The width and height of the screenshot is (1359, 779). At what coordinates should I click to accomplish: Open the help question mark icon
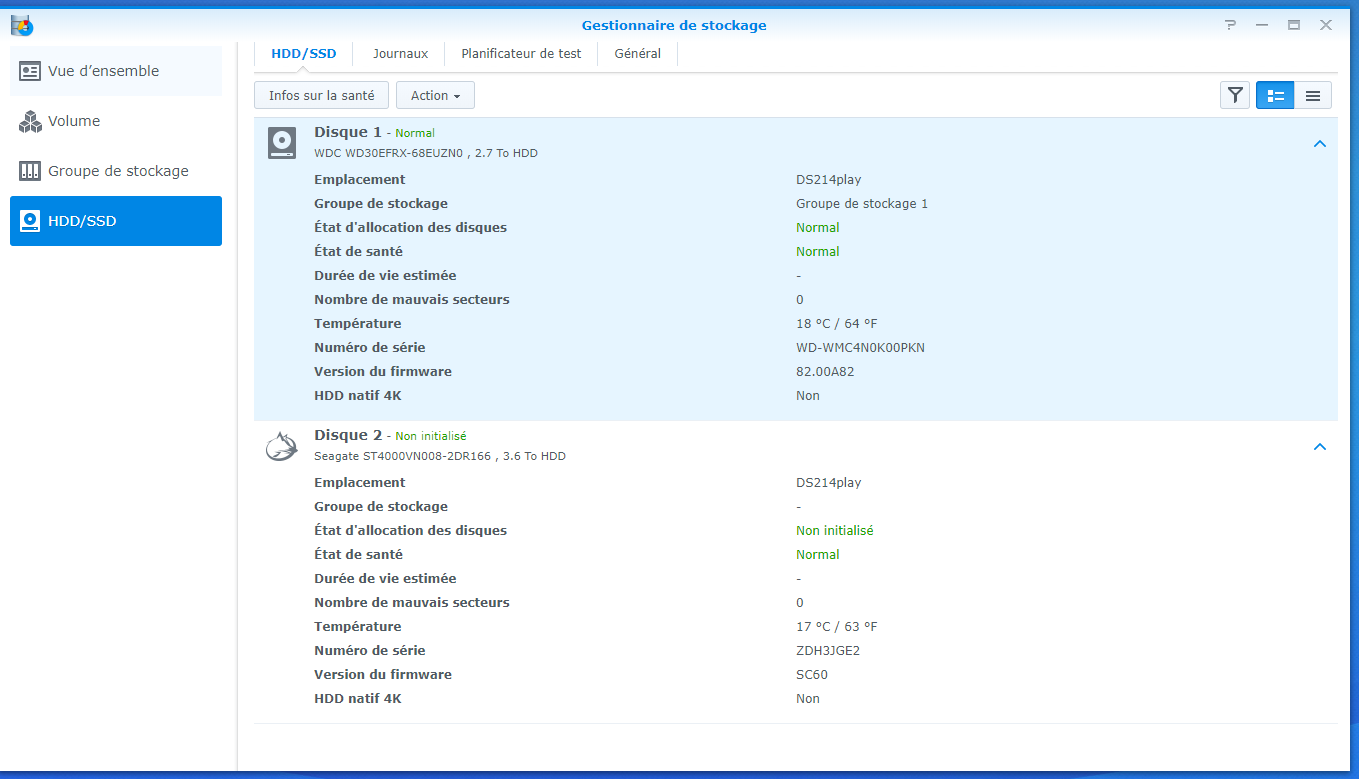(1230, 25)
